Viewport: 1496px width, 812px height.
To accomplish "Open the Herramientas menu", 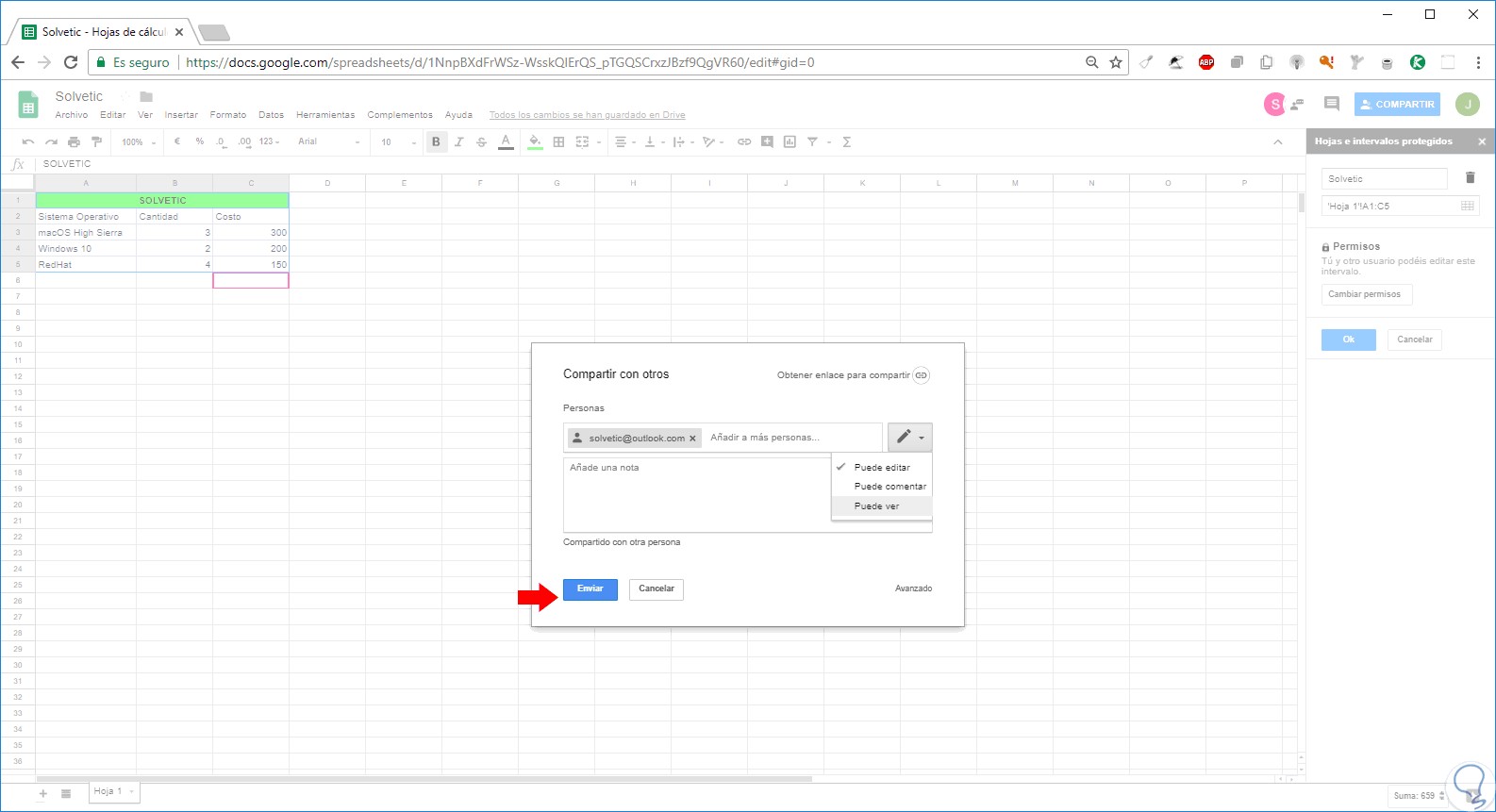I will pos(325,115).
